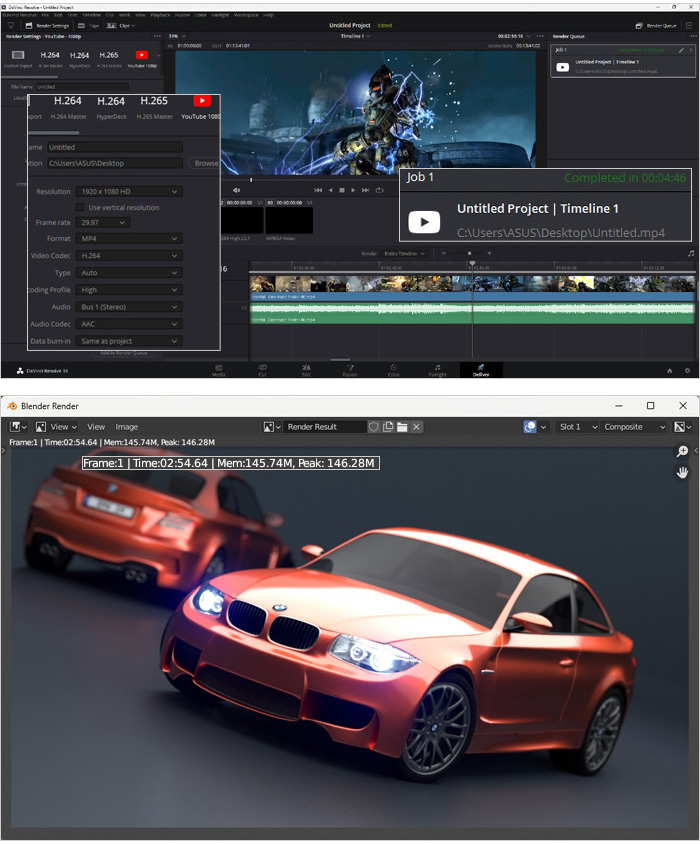The width and height of the screenshot is (700, 844).
Task: Select the blue video clip on timeline
Action: [472, 287]
